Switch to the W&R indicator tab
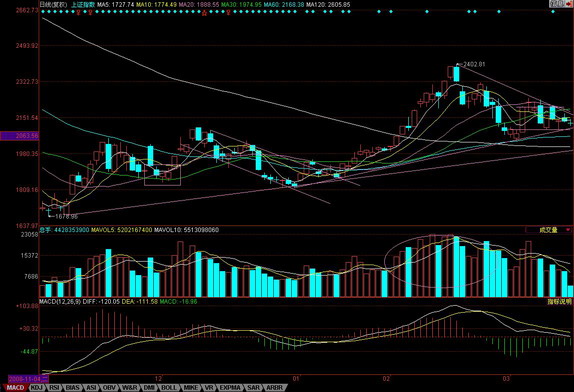Screen dimensions: 574x392 (x=130, y=388)
